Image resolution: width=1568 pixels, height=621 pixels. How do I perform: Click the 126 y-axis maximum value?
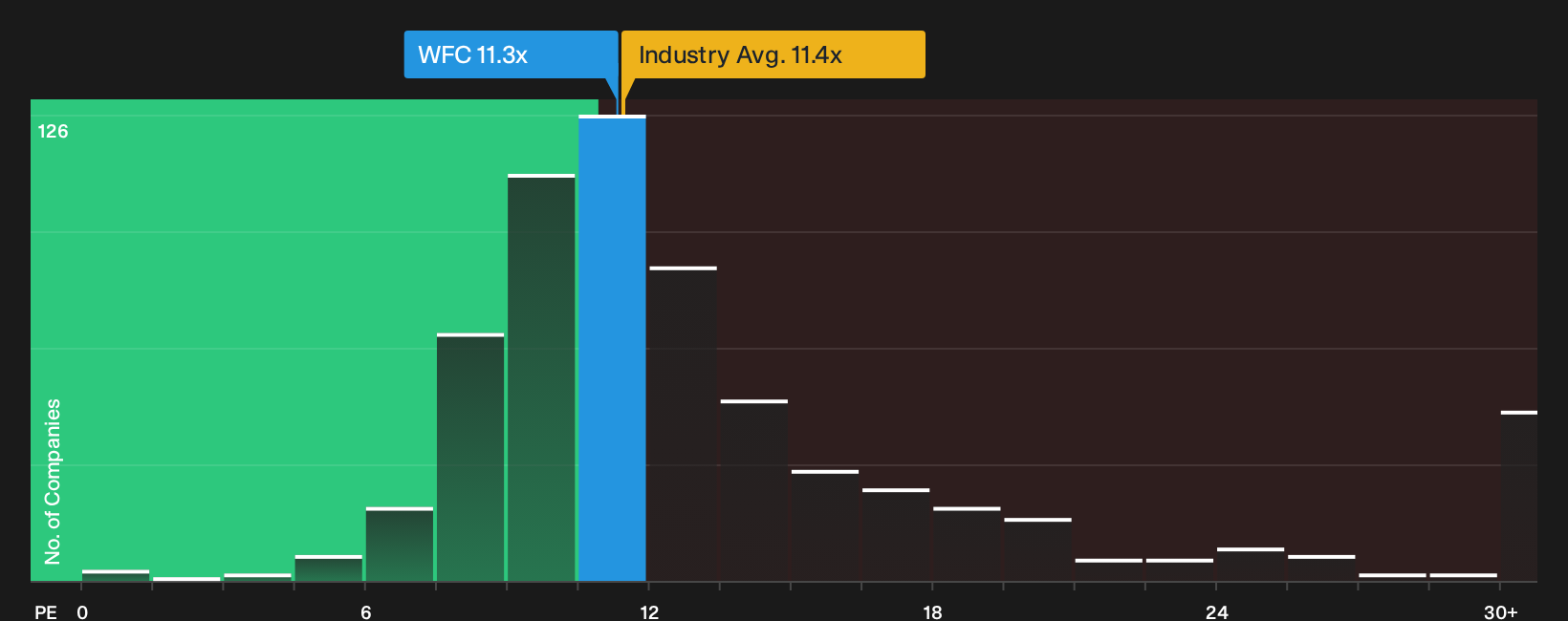(x=53, y=131)
